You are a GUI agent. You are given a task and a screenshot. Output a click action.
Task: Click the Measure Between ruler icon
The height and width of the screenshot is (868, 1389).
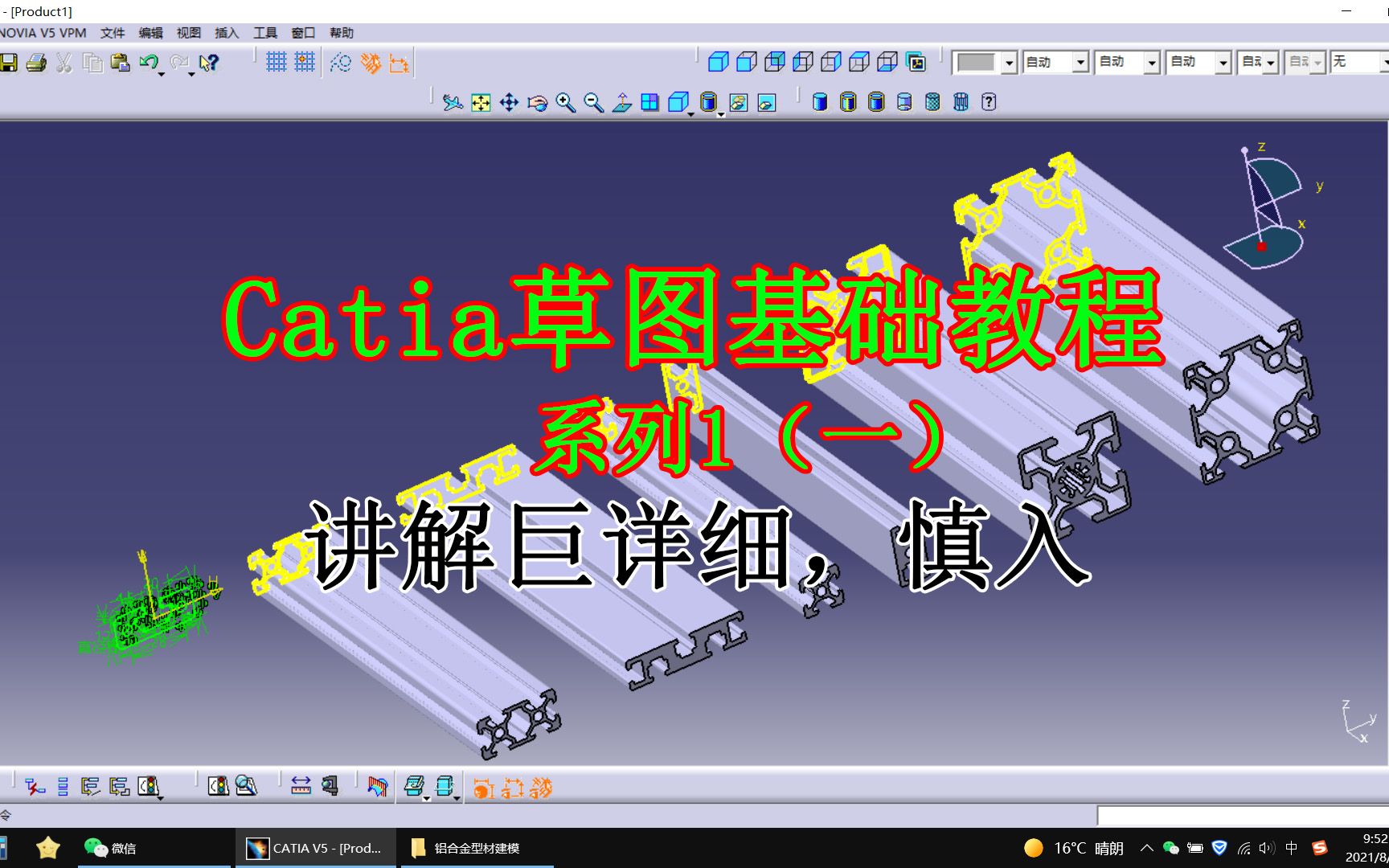pos(301,787)
